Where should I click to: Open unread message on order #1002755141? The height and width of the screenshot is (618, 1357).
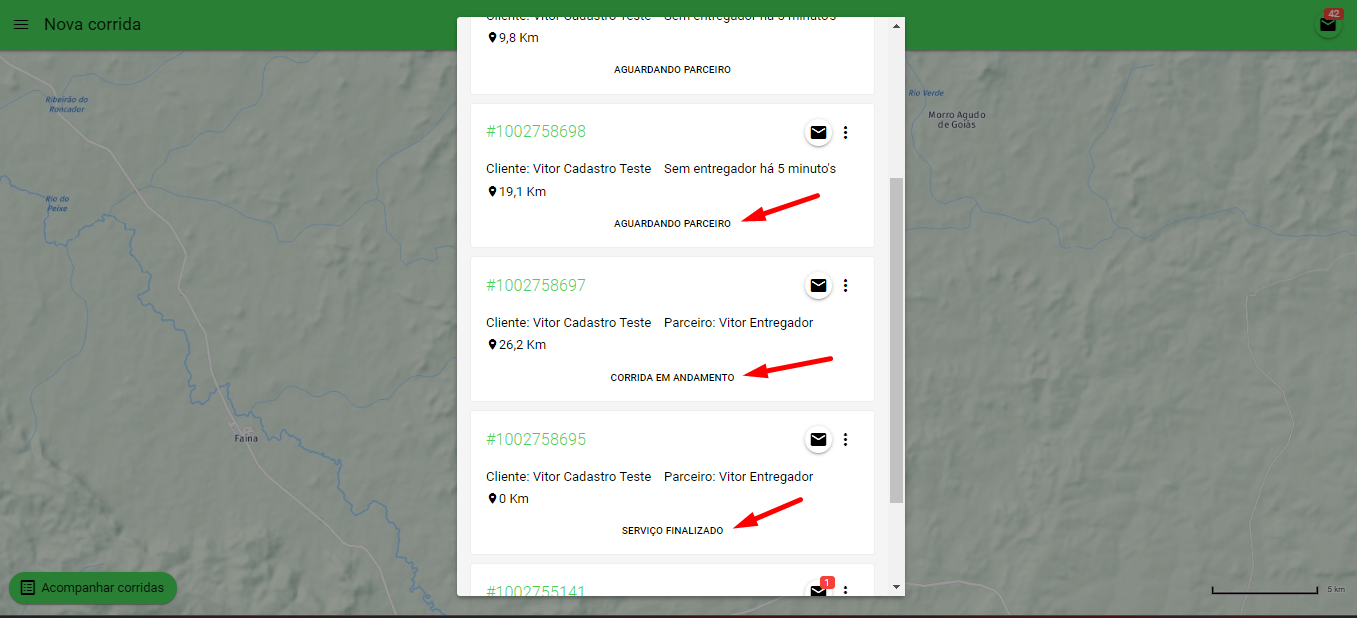coord(818,590)
